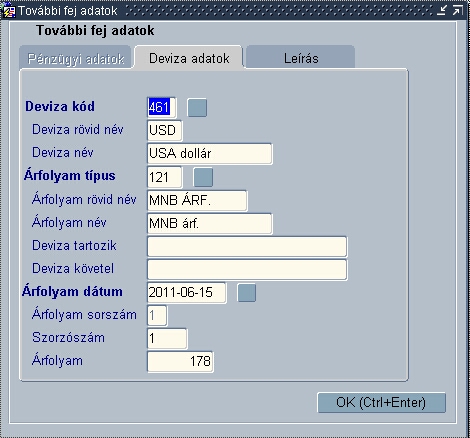Image resolution: width=470 pixels, height=438 pixels.
Task: Open date picker beside Árfolyam dátum
Action: (x=247, y=293)
